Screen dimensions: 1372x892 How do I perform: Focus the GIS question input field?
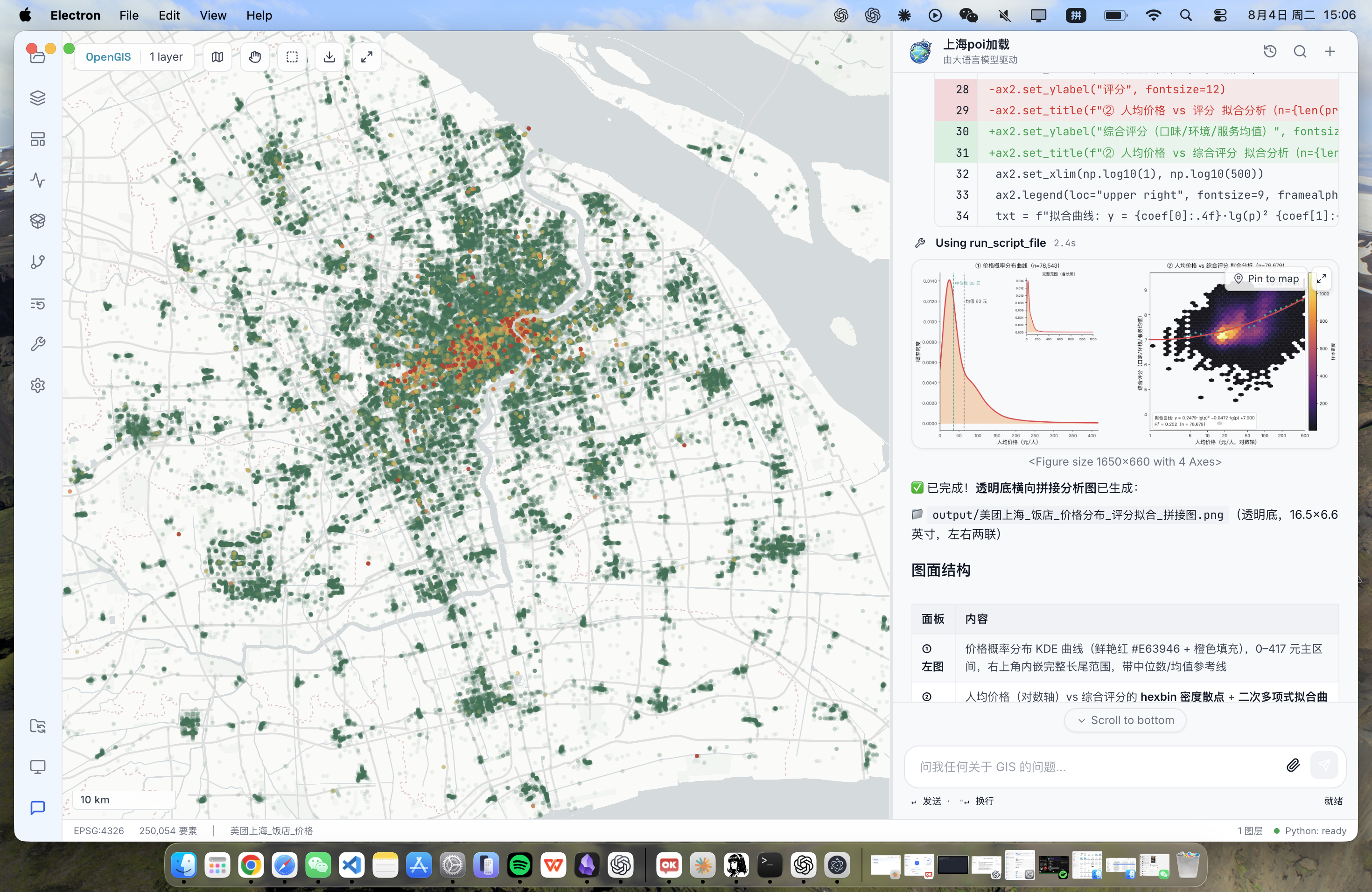1095,767
